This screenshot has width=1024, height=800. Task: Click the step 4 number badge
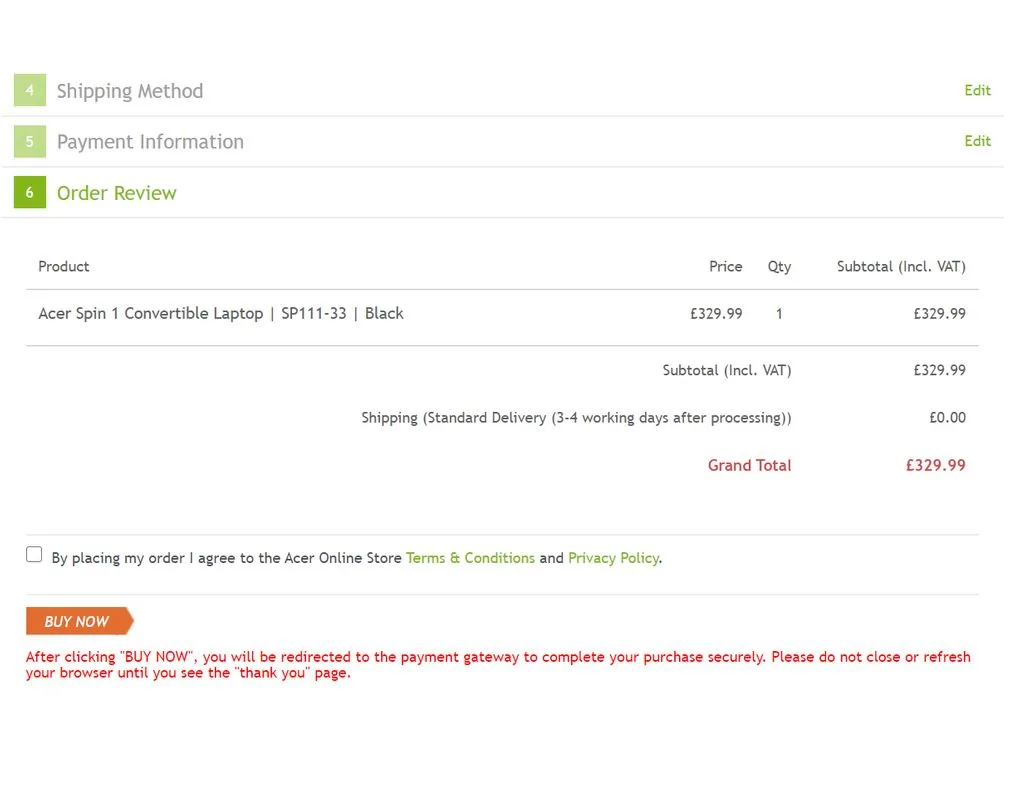coord(29,91)
